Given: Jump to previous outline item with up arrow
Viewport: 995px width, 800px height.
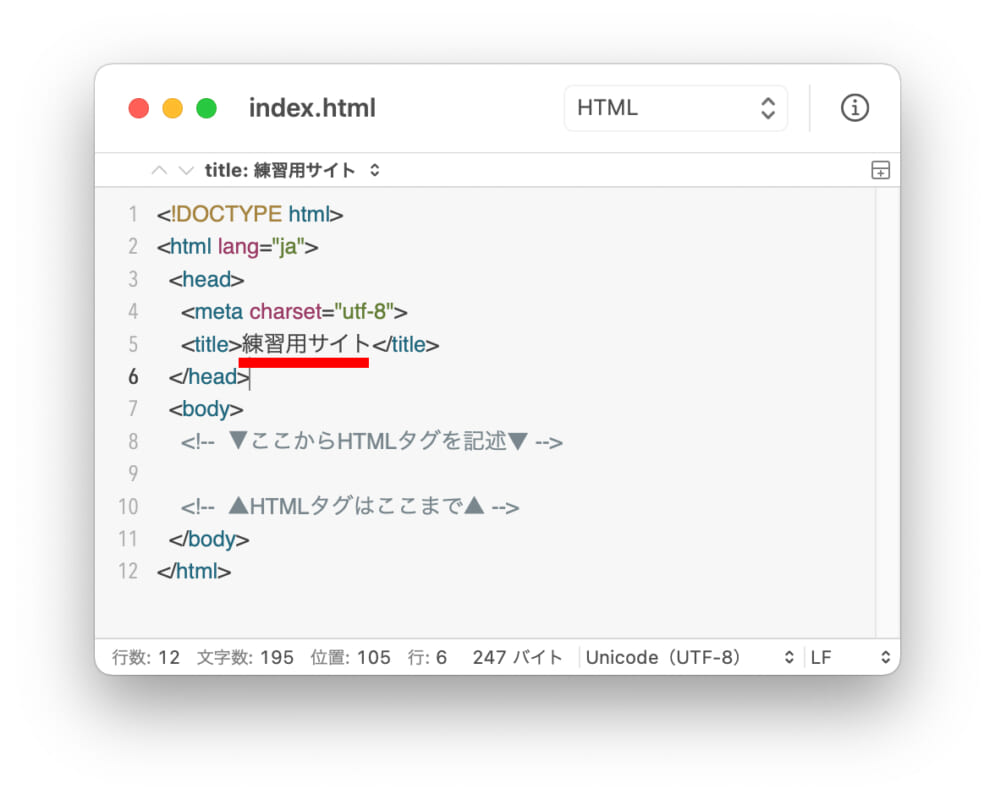Looking at the screenshot, I should point(159,170).
